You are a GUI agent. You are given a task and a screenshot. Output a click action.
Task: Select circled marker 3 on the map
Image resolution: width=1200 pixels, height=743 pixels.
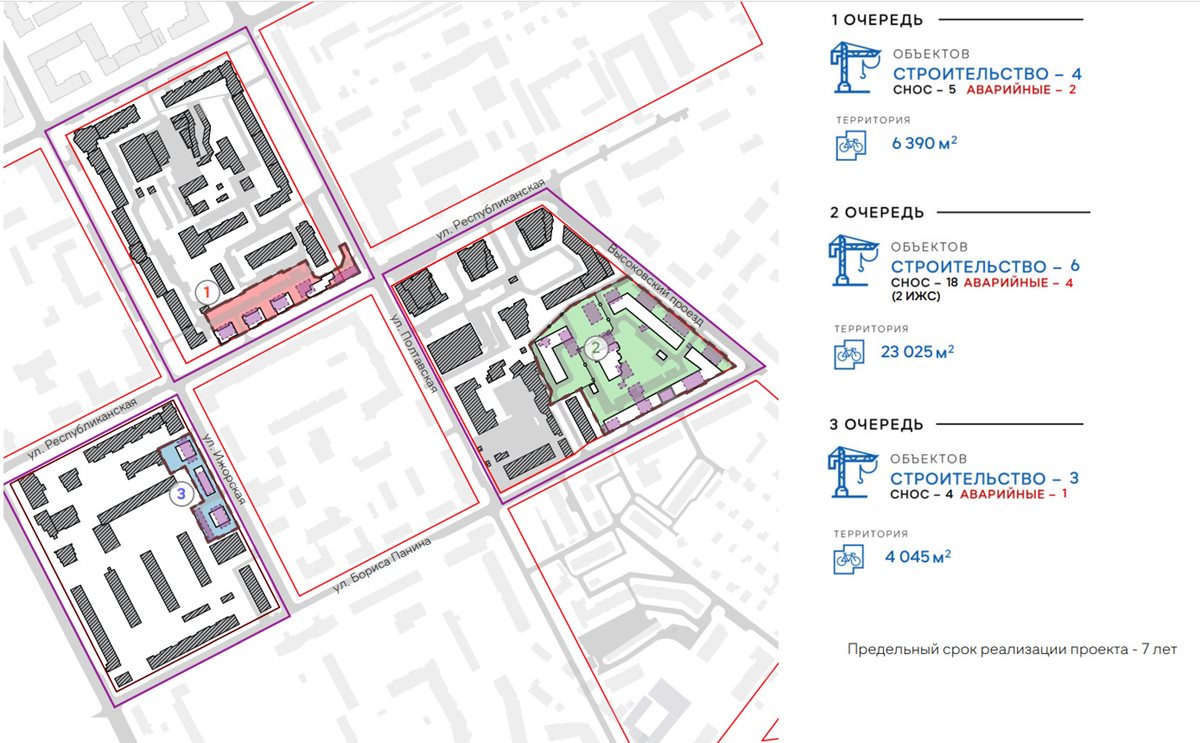point(180,492)
